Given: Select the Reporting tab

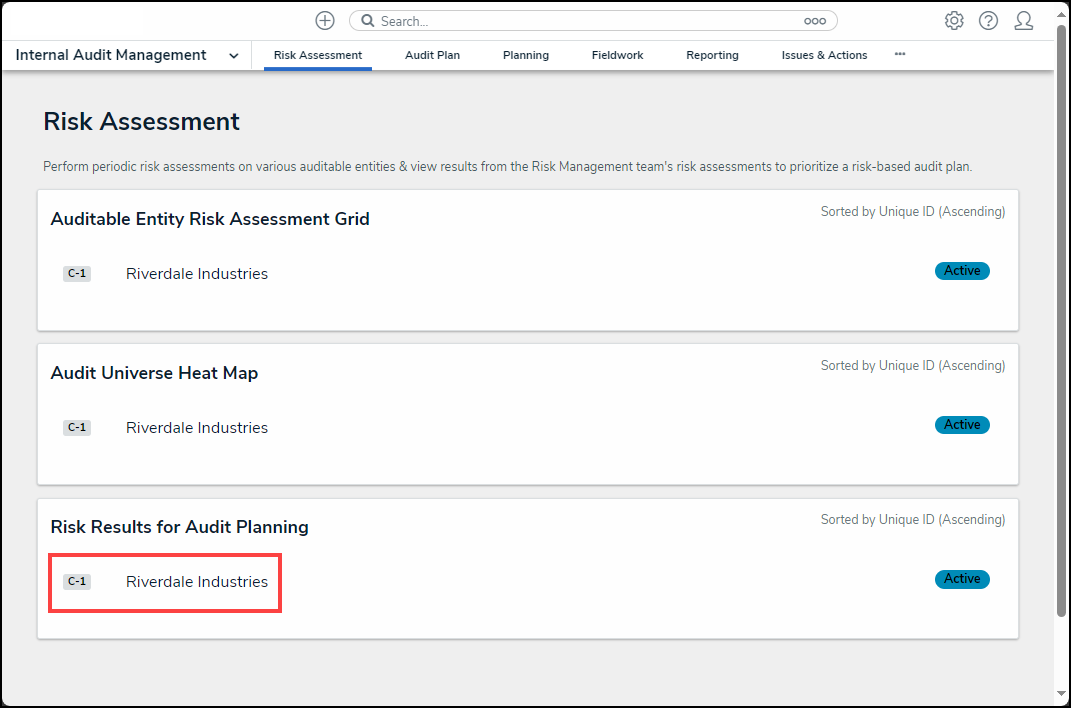Looking at the screenshot, I should pyautogui.click(x=712, y=56).
